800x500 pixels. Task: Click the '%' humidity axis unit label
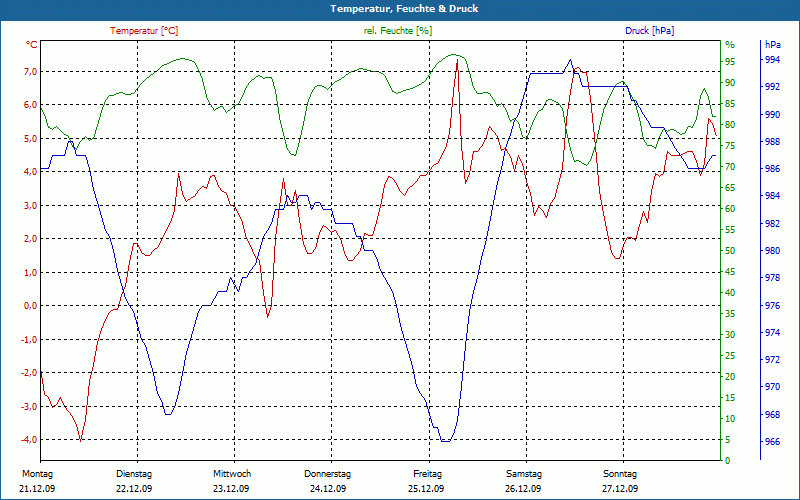(730, 45)
